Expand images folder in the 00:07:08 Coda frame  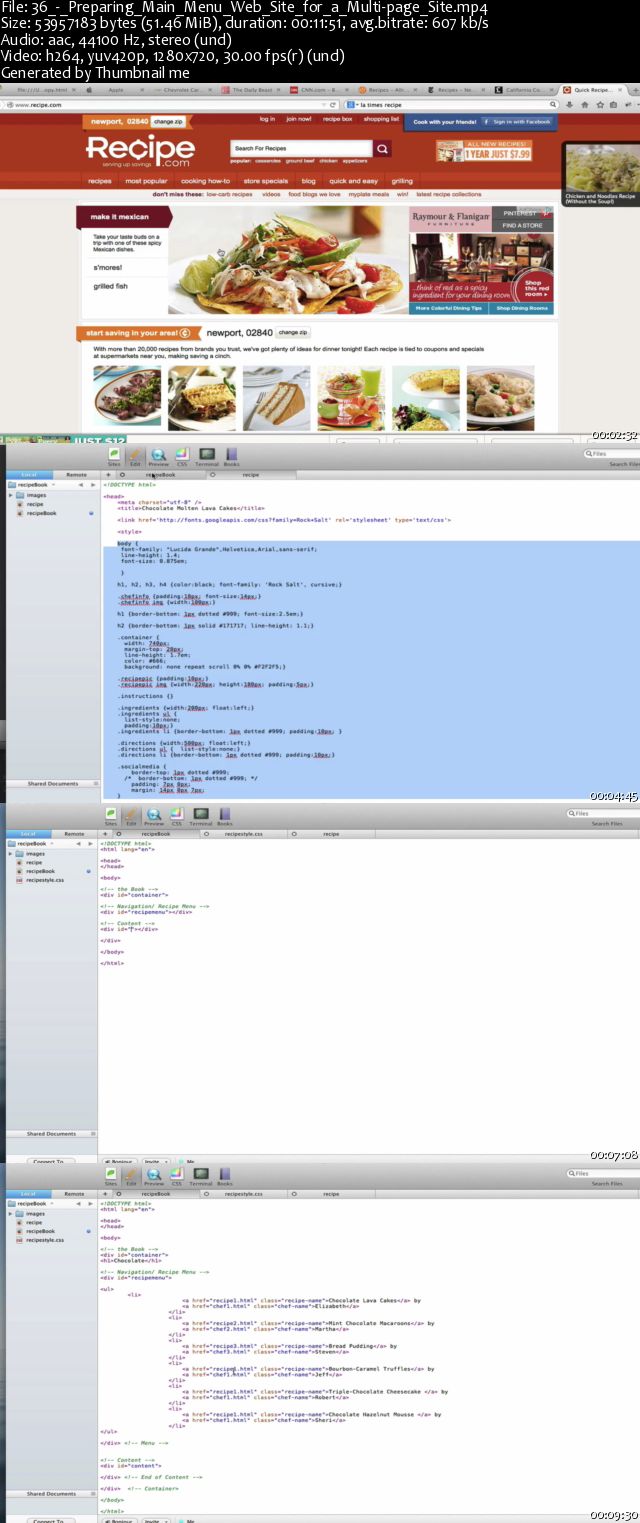pos(11,854)
